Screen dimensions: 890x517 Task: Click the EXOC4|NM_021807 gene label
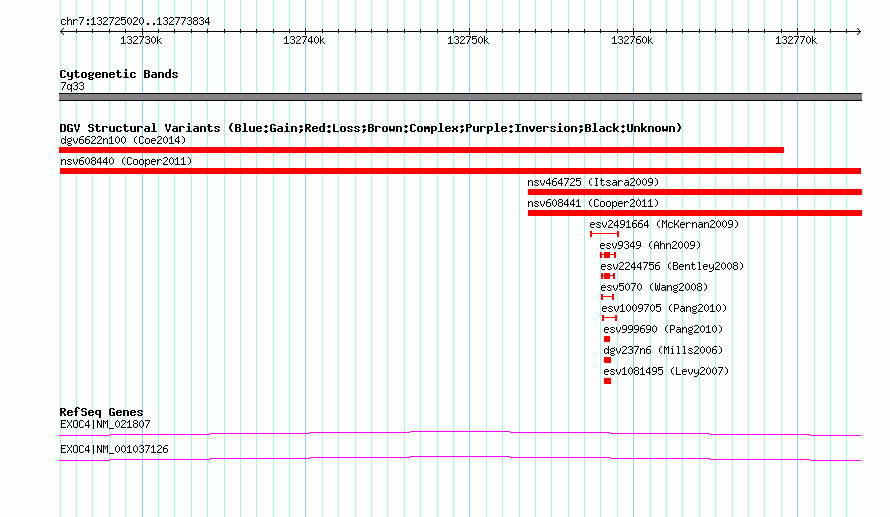(105, 424)
